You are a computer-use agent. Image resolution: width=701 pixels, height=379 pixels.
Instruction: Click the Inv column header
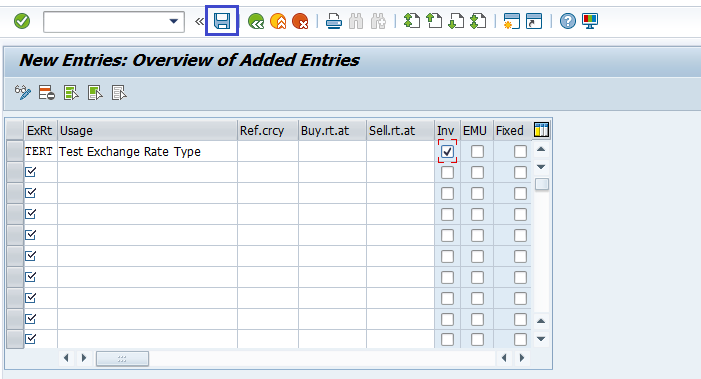click(x=447, y=131)
